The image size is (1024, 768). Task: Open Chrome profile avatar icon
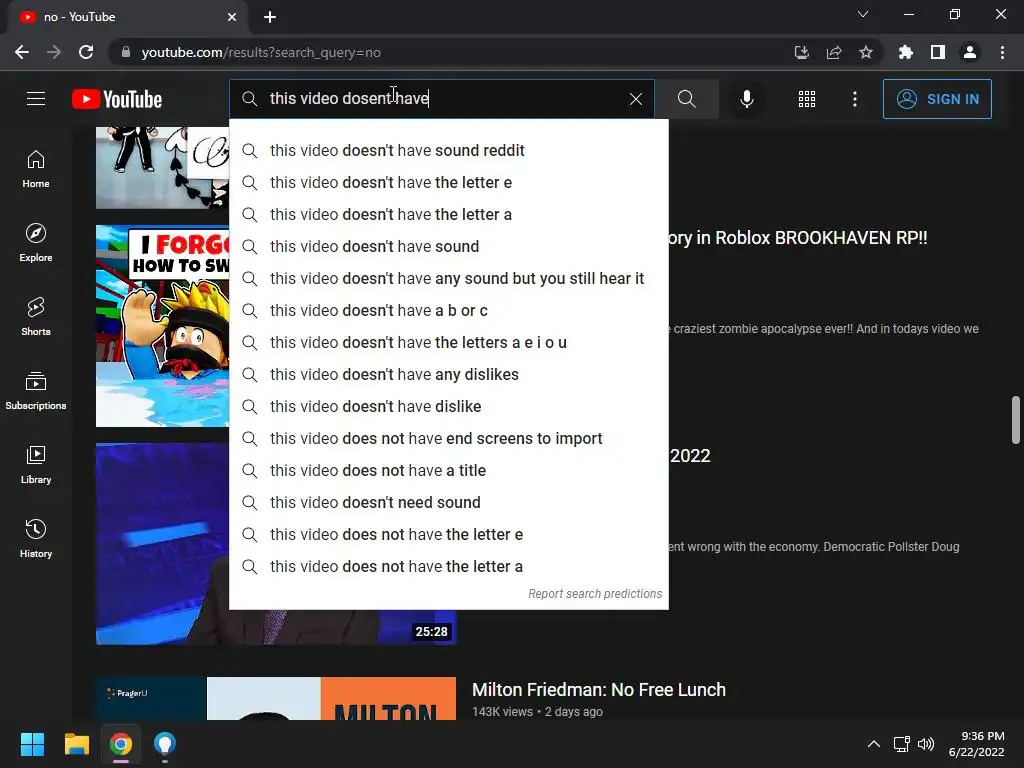coord(970,52)
